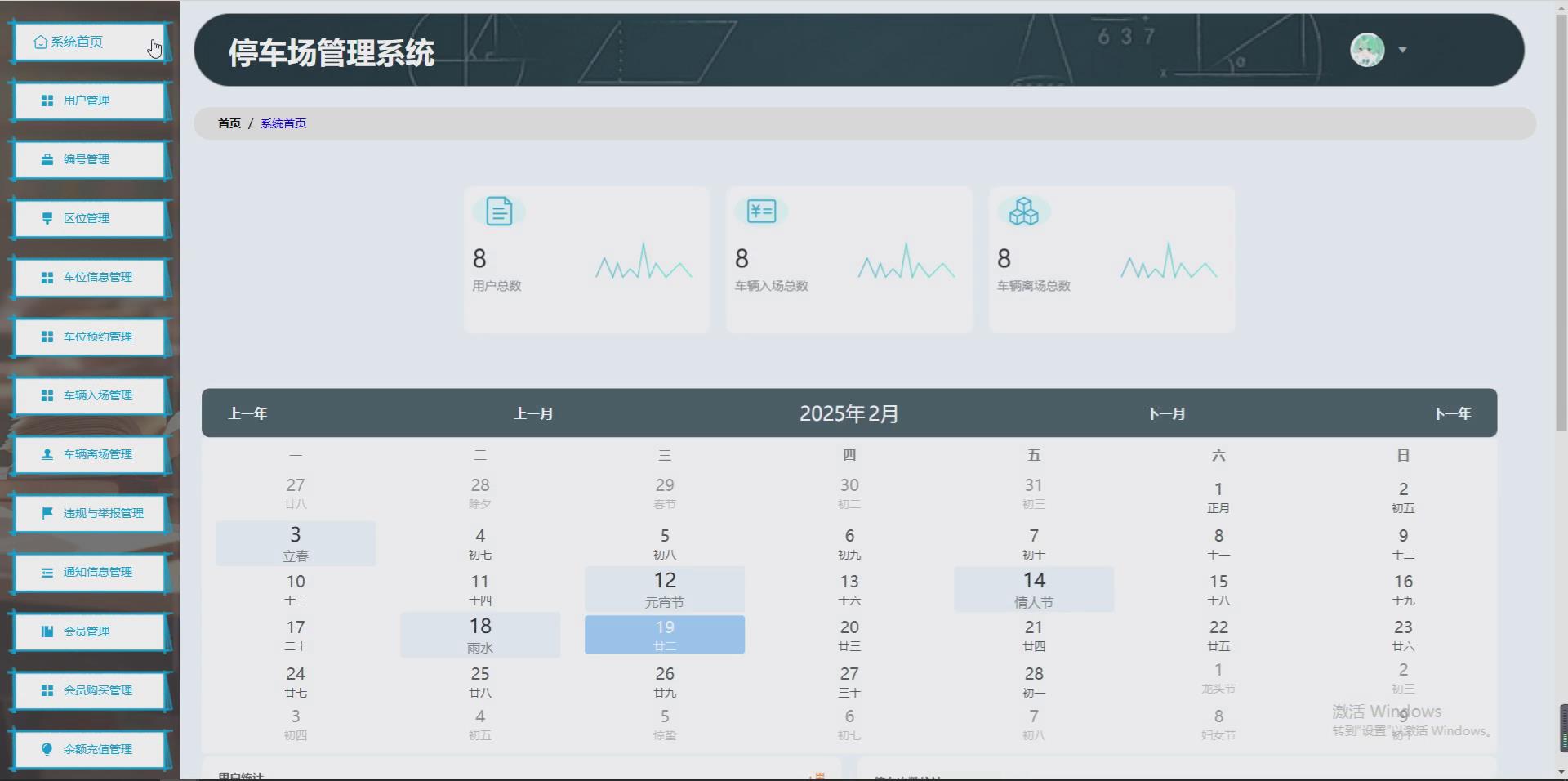Select February 3 立春 in calendar
This screenshot has height=781, width=1568.
(296, 544)
